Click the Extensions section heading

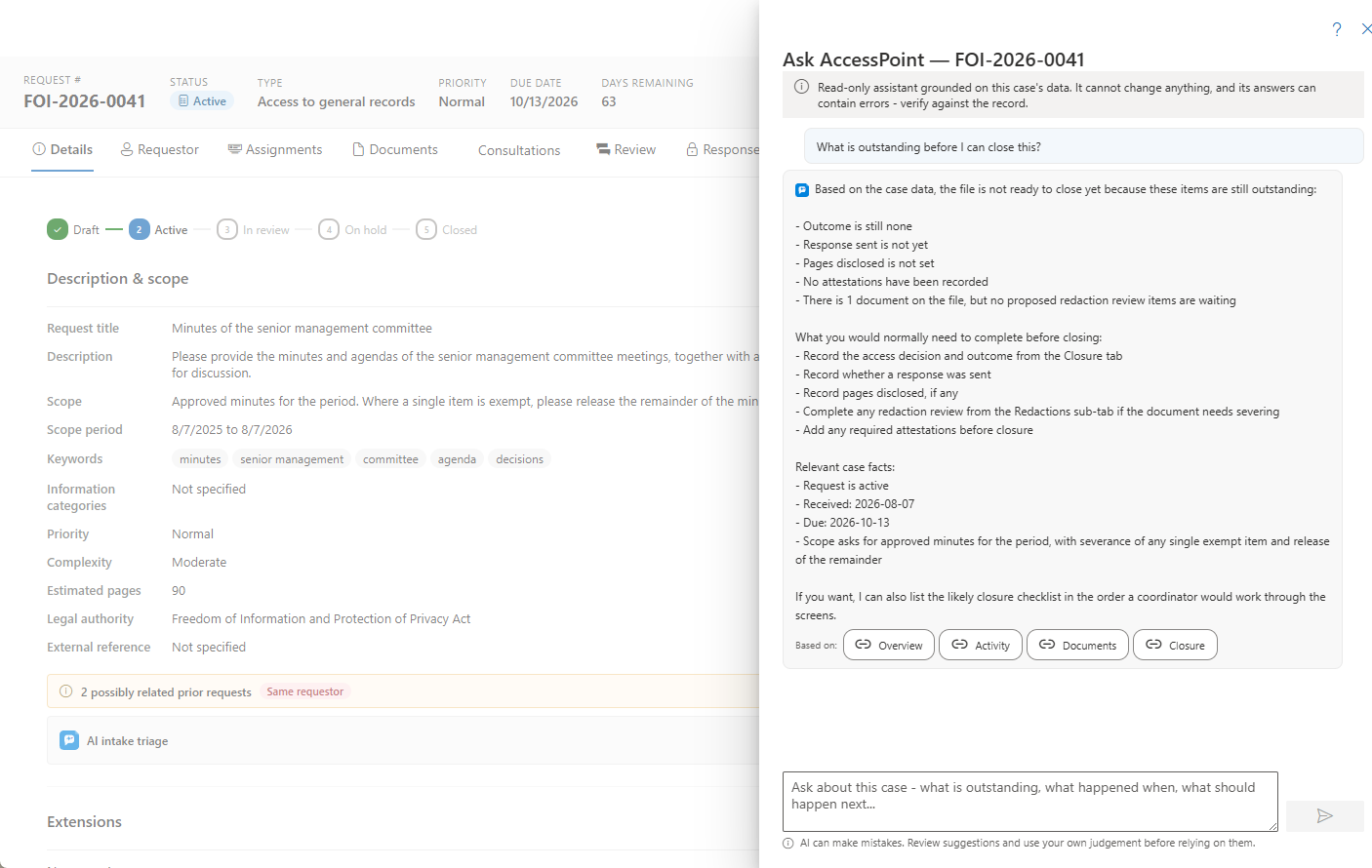coord(85,822)
